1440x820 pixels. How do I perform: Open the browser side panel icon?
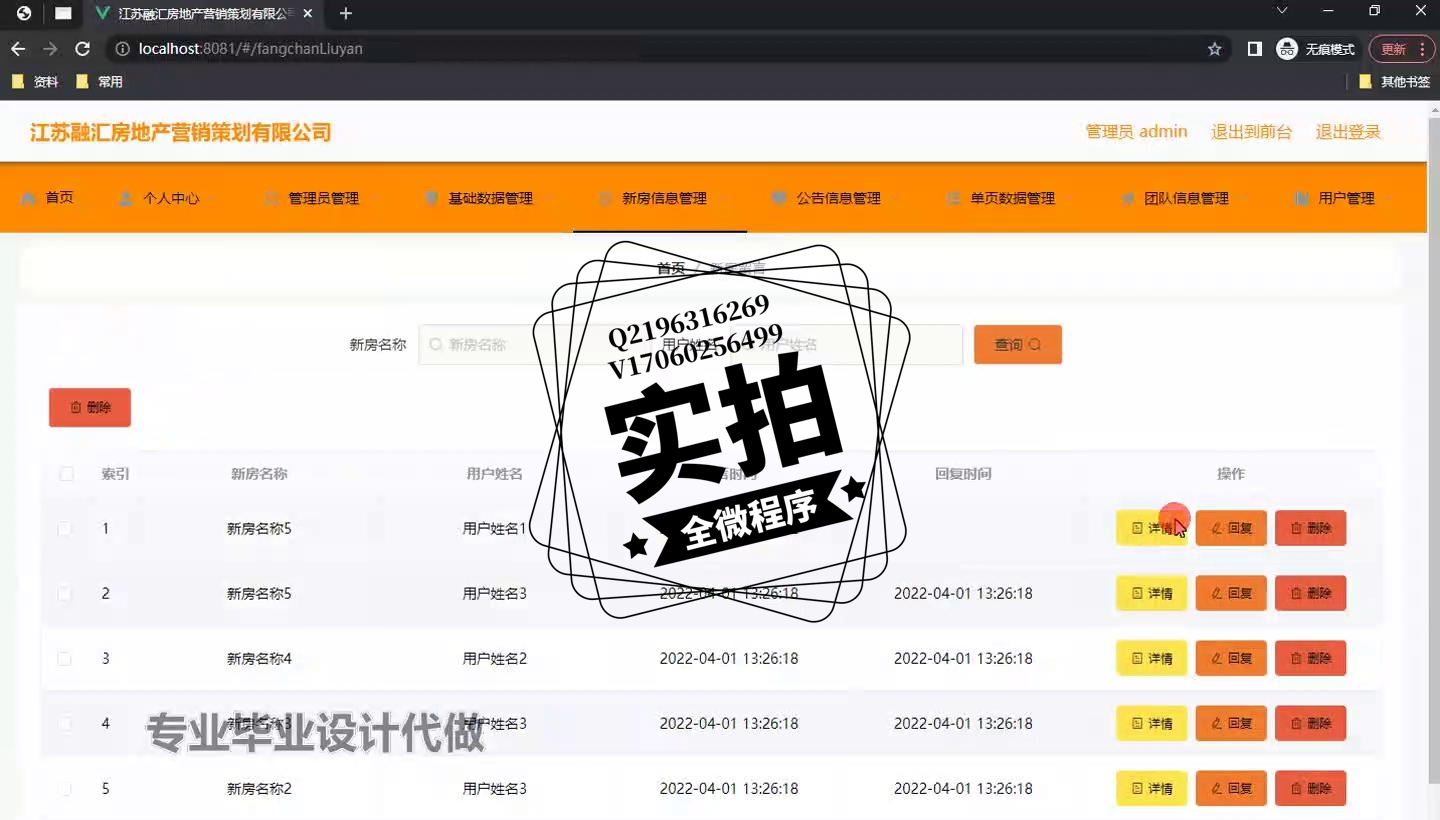1255,49
